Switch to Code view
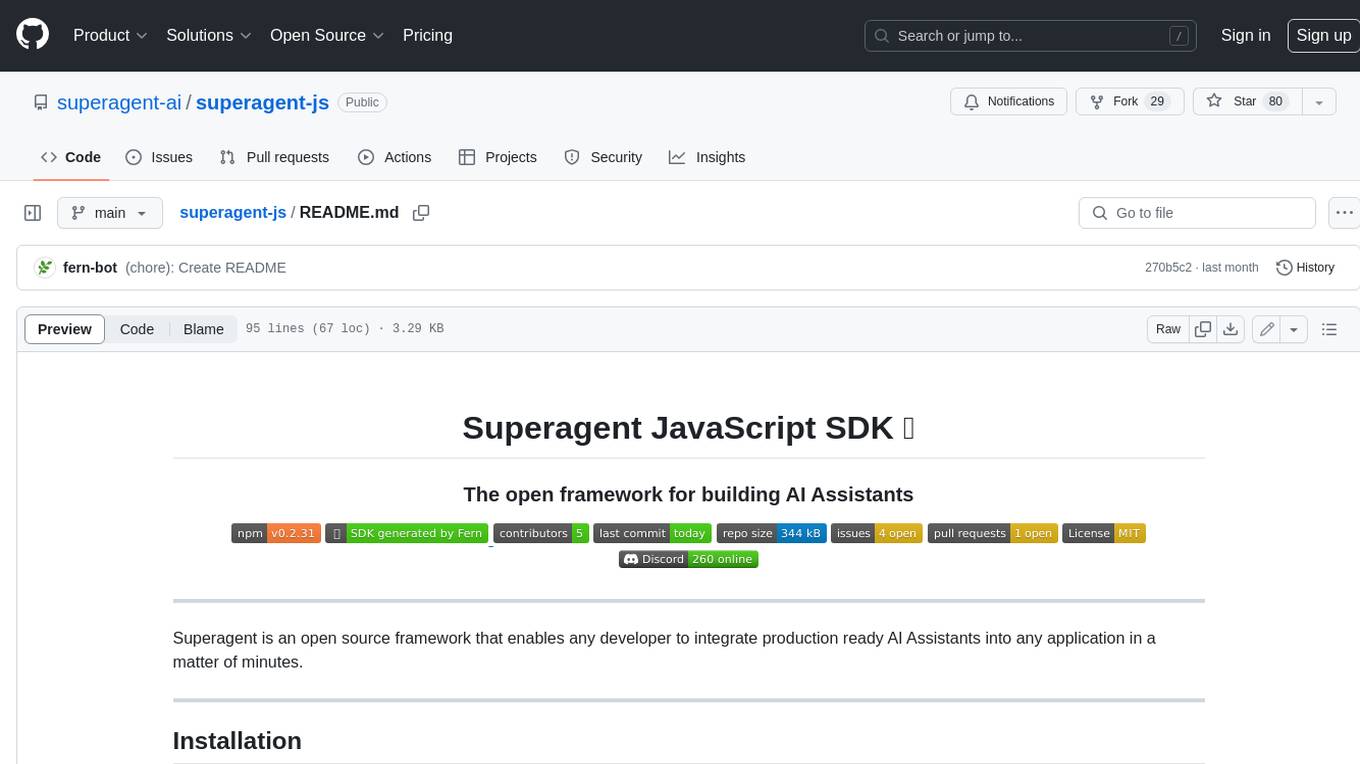 pos(137,329)
